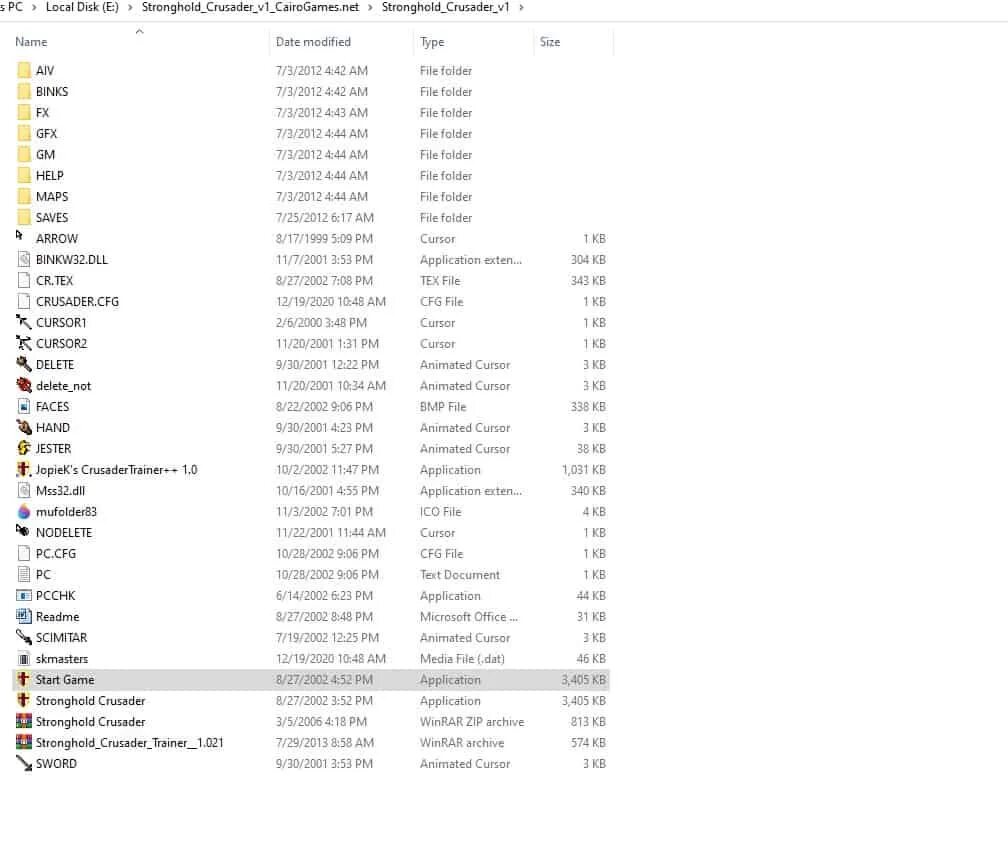Expand chevron after Stronghold_Crusader_v1_CairoGames.net
Viewport: 1008px width, 849px height.
[371, 8]
